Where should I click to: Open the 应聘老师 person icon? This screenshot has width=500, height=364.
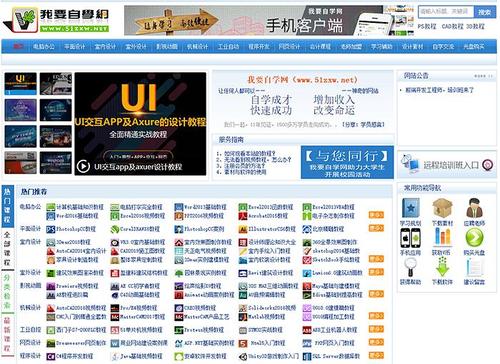coord(474,208)
